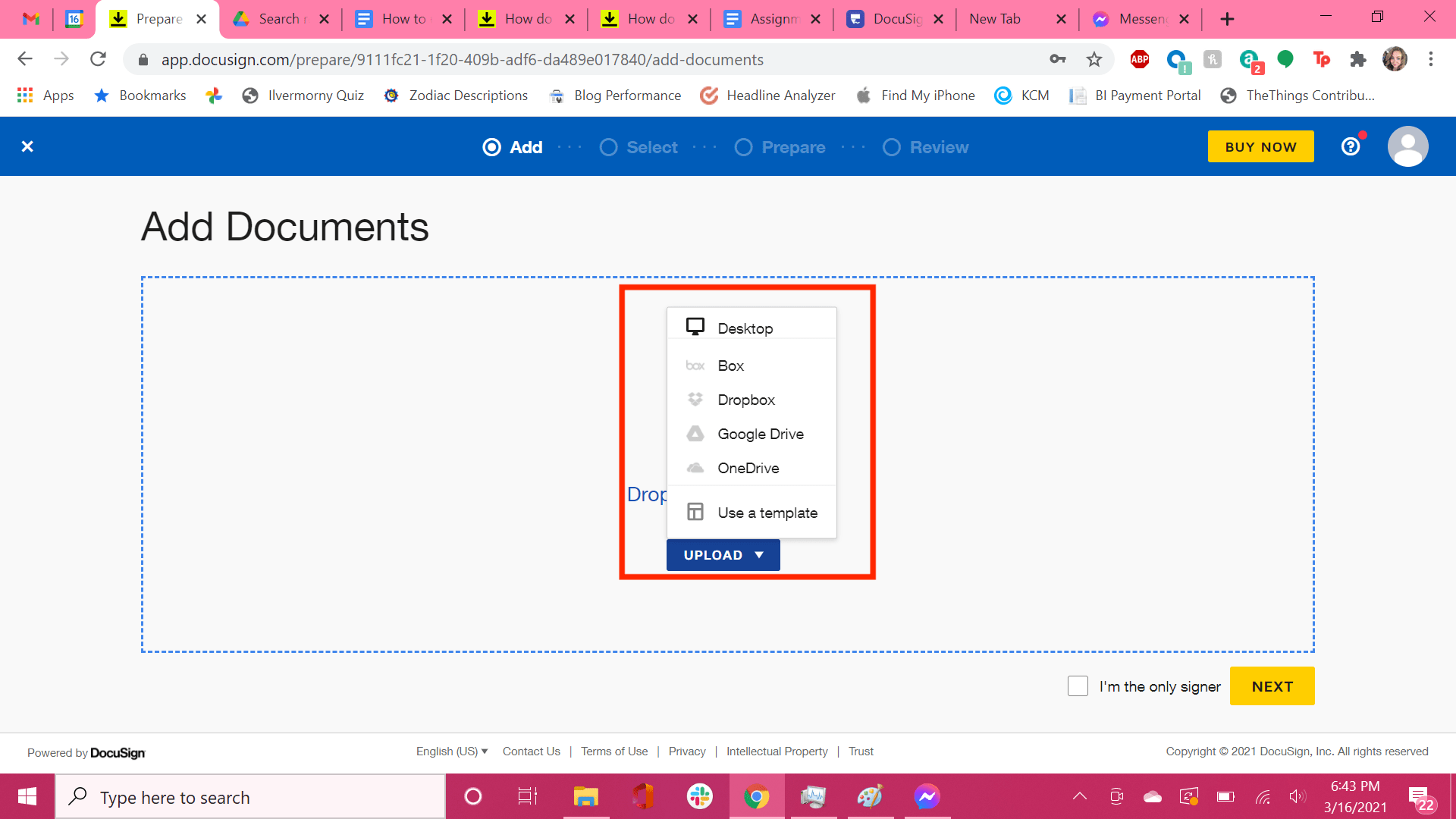Open the English (US) language dropdown
The image size is (1456, 819).
tap(452, 752)
